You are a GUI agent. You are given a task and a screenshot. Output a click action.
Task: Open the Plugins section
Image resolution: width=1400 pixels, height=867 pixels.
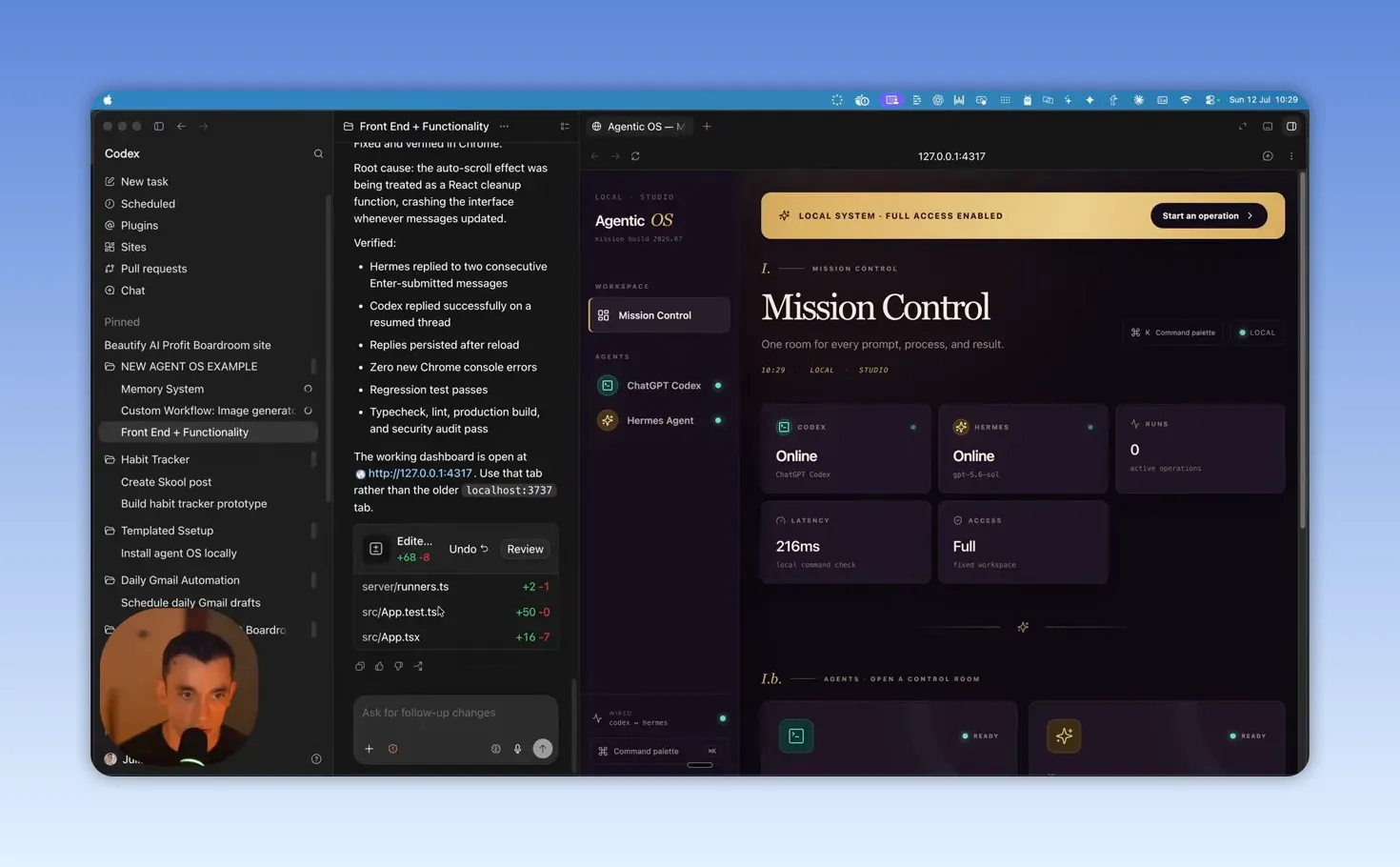tap(139, 226)
